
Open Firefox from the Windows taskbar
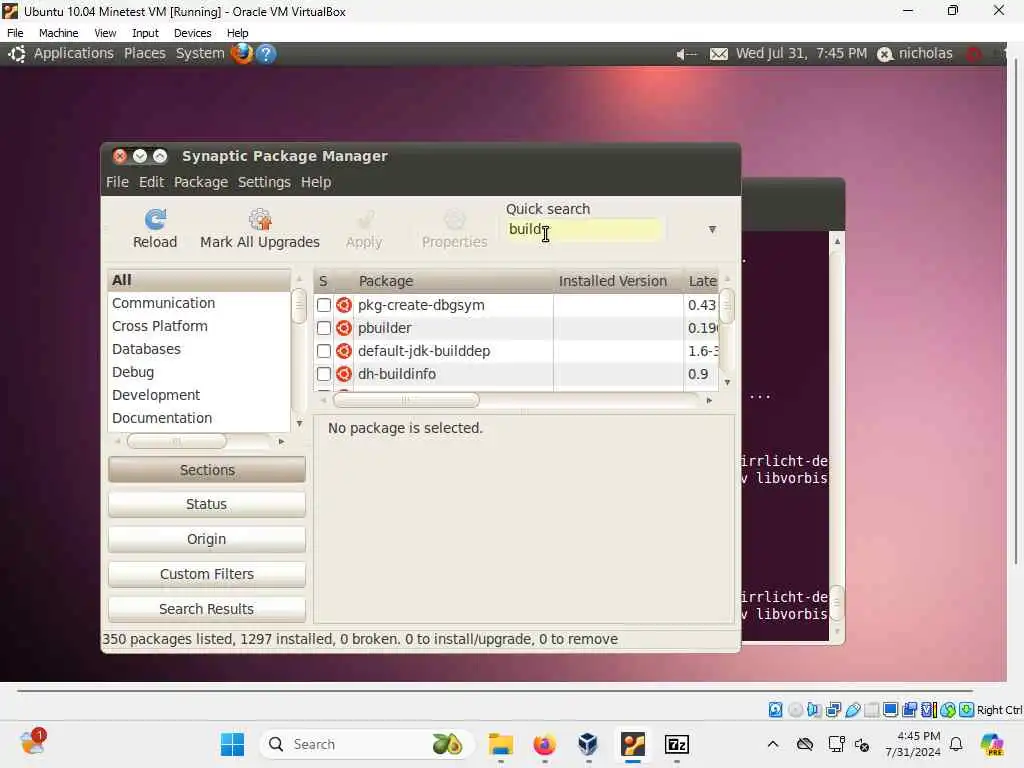click(545, 744)
